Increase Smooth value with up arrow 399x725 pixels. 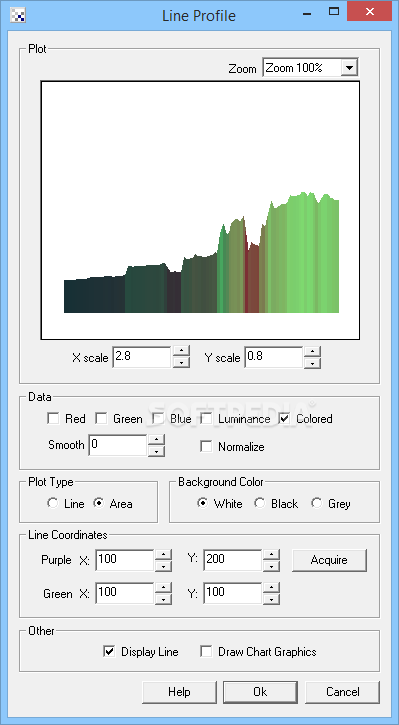pos(157,439)
